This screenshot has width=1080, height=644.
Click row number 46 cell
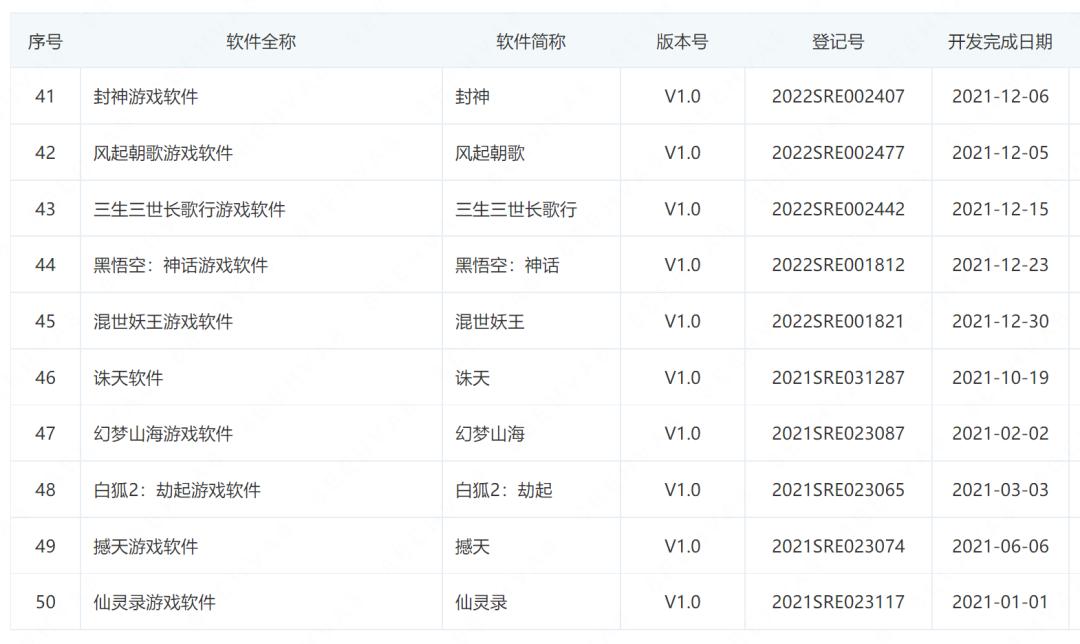click(45, 378)
